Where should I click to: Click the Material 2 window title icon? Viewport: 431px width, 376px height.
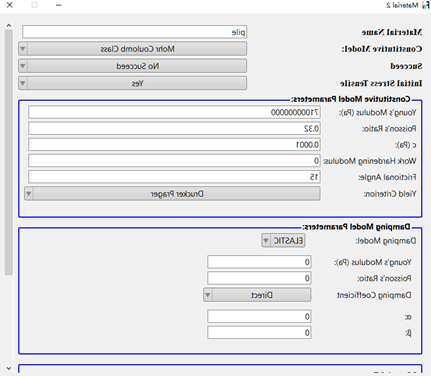[x=426, y=5]
